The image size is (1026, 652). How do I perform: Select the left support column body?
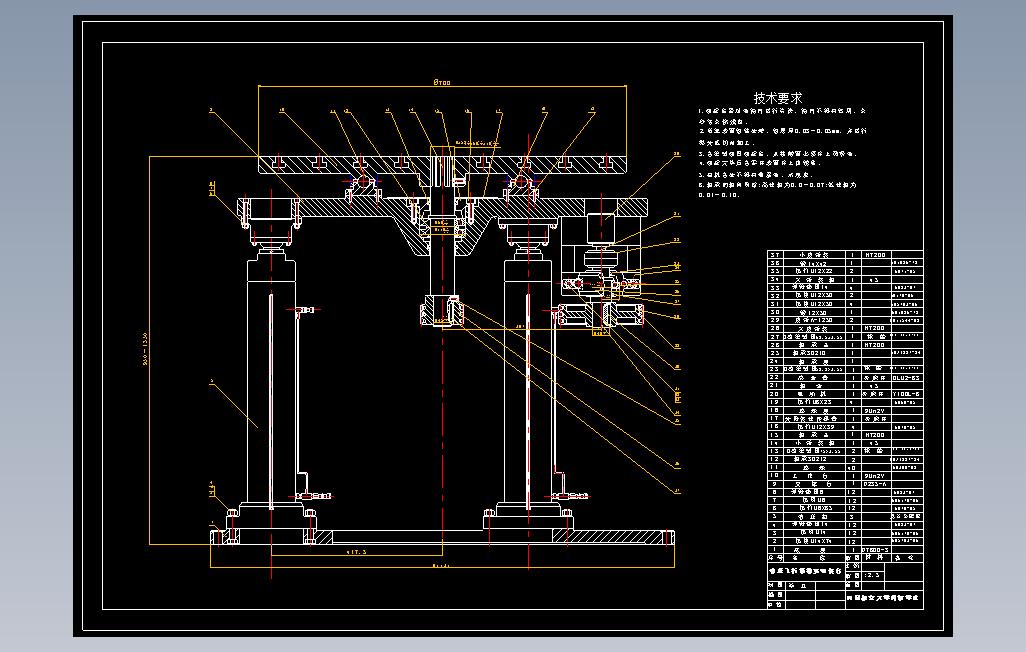coord(271,382)
